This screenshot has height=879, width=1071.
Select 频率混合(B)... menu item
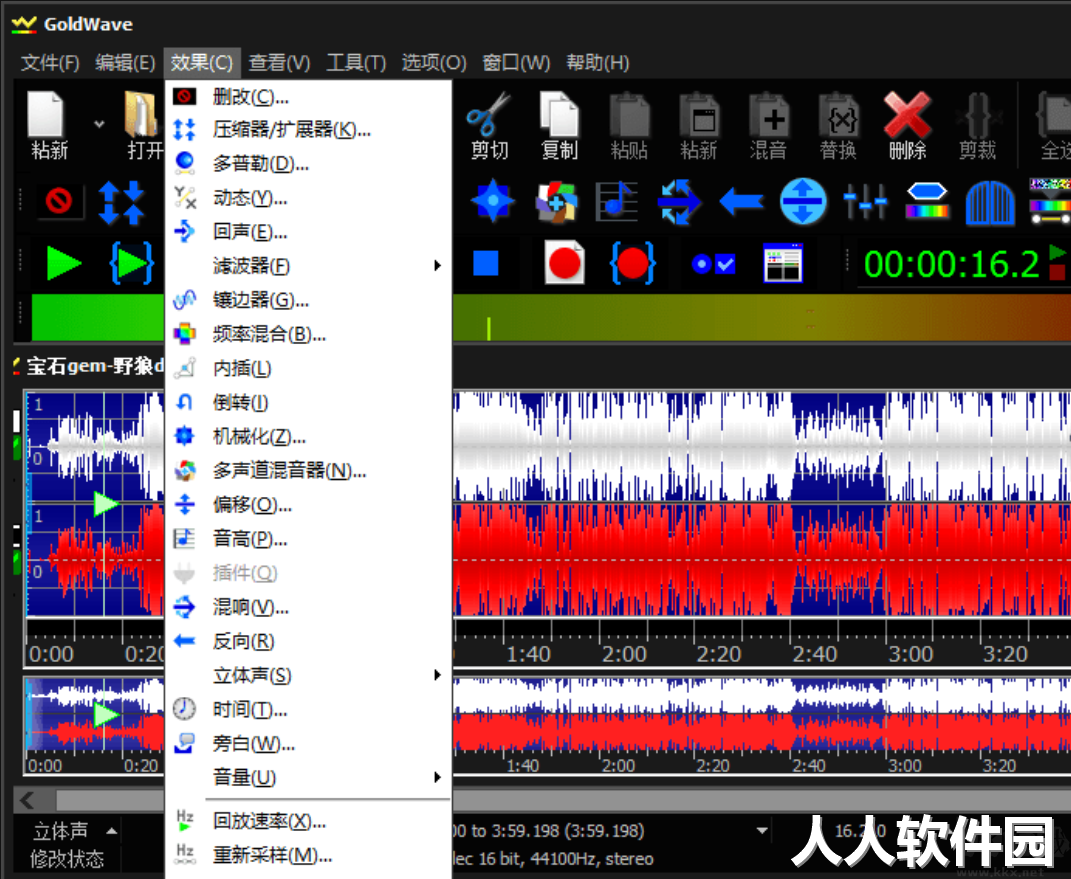pyautogui.click(x=308, y=333)
